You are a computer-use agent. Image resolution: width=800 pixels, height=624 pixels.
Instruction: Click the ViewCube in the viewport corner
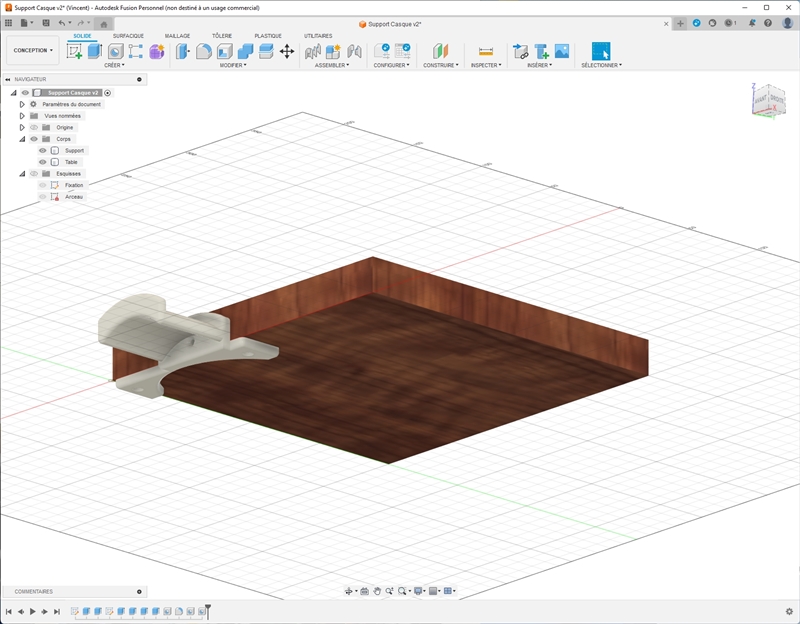click(768, 101)
